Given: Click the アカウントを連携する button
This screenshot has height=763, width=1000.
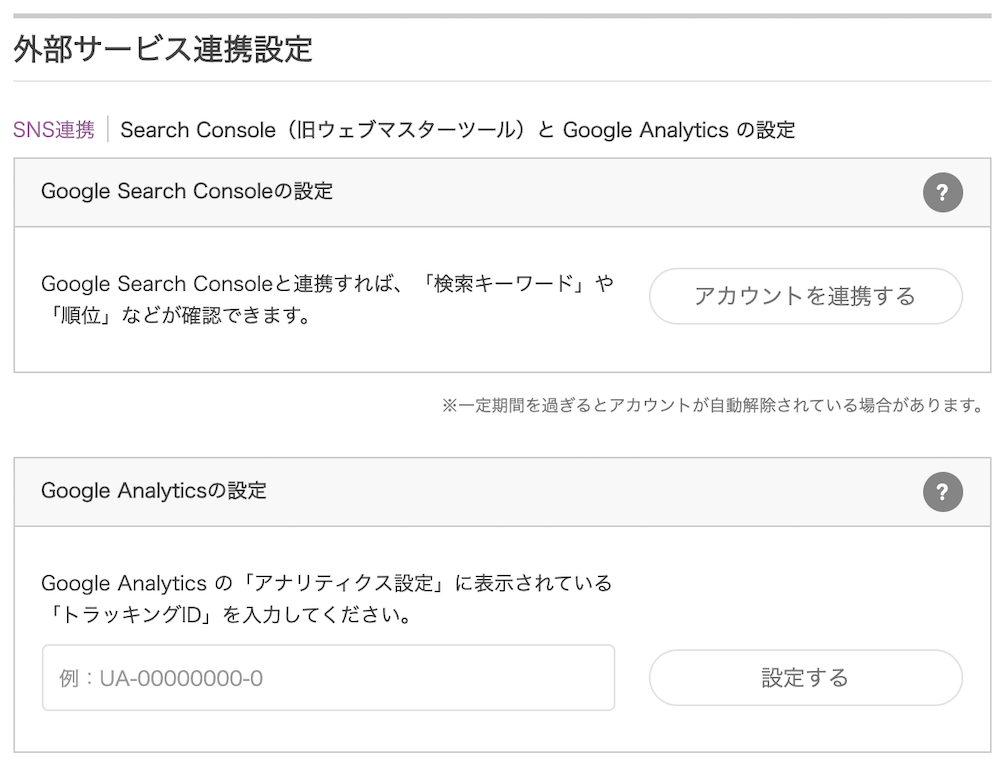Looking at the screenshot, I should point(805,296).
